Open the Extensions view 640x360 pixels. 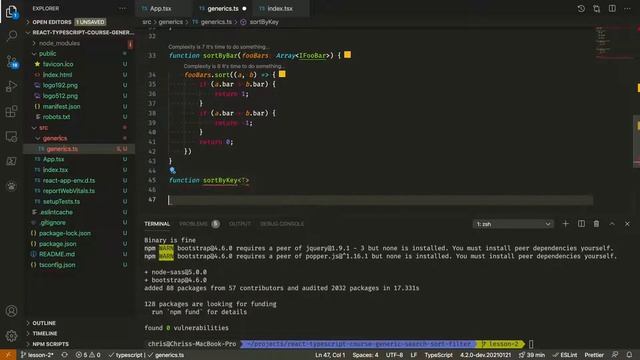11,111
